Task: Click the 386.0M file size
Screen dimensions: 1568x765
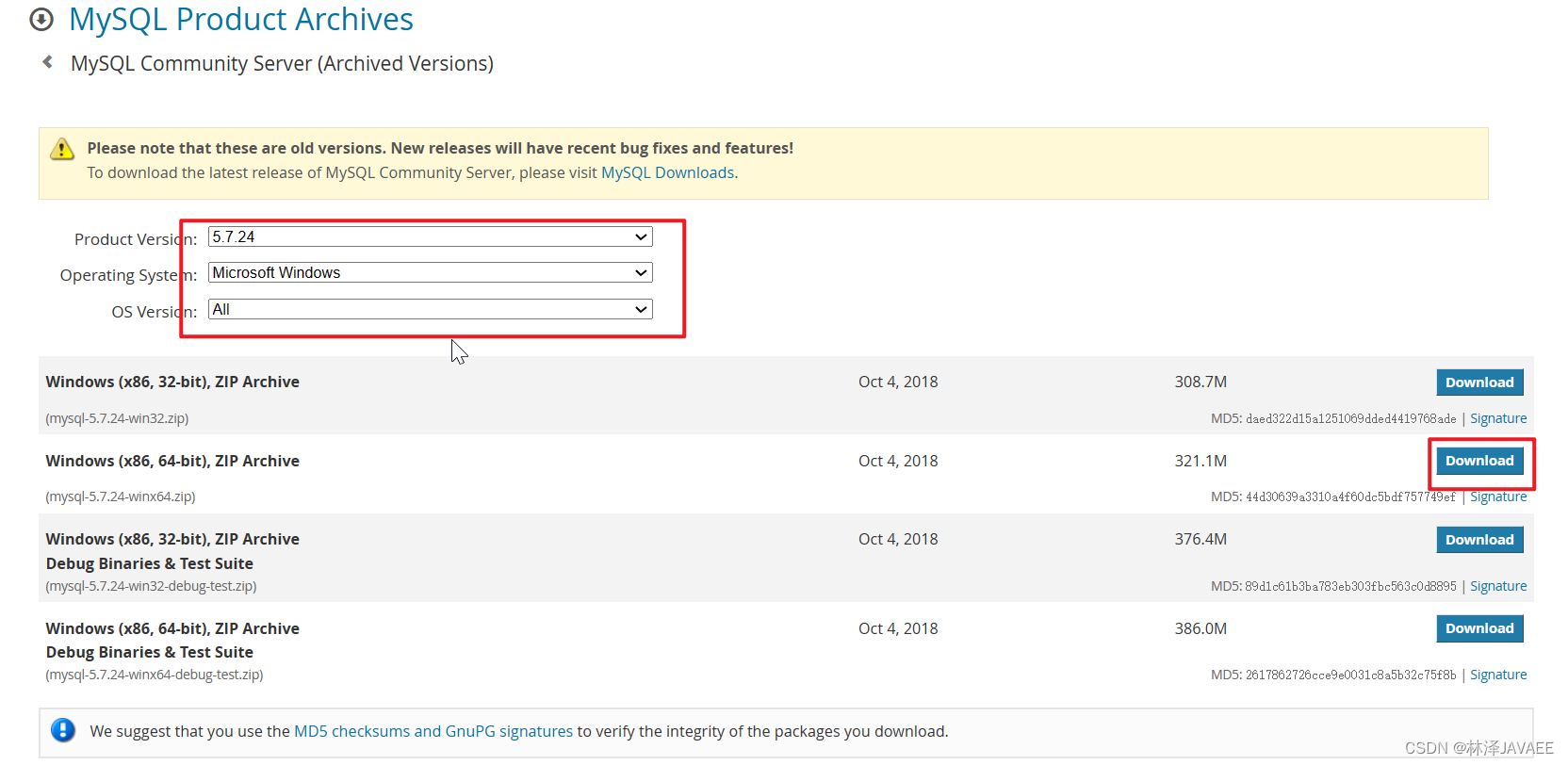Action: tap(1200, 628)
